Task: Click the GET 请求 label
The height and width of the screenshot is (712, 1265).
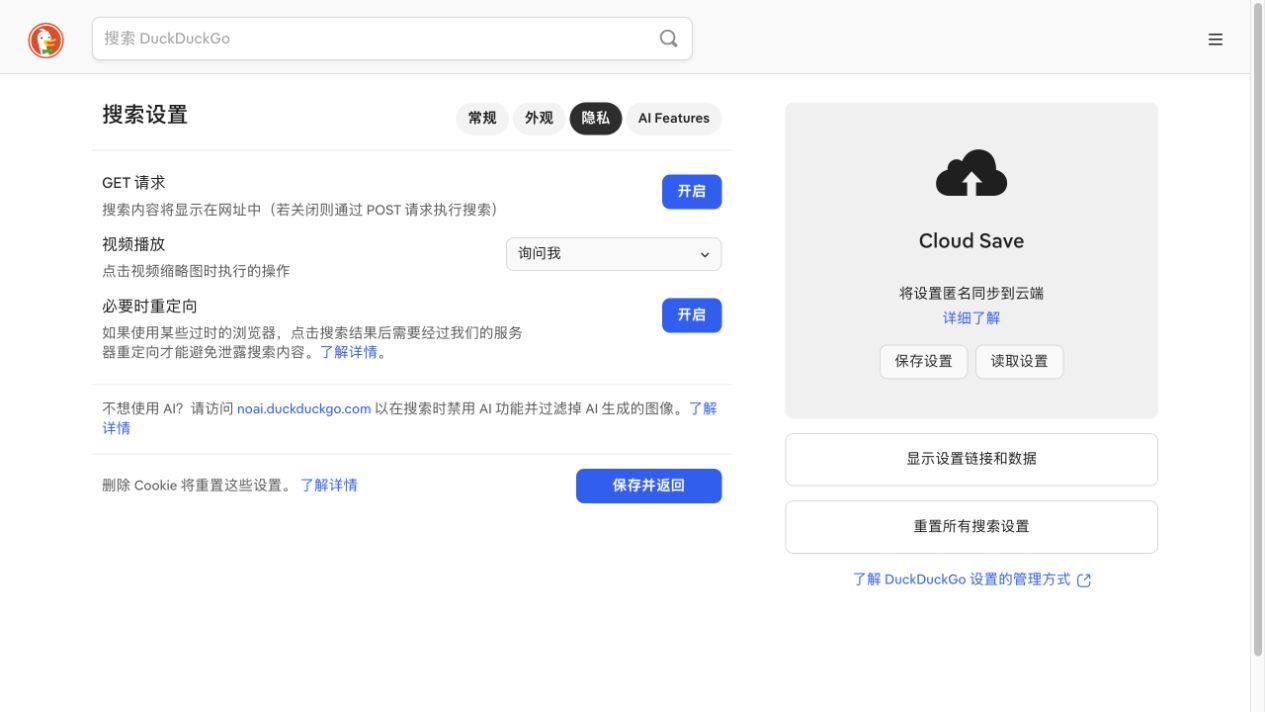Action: (x=134, y=183)
